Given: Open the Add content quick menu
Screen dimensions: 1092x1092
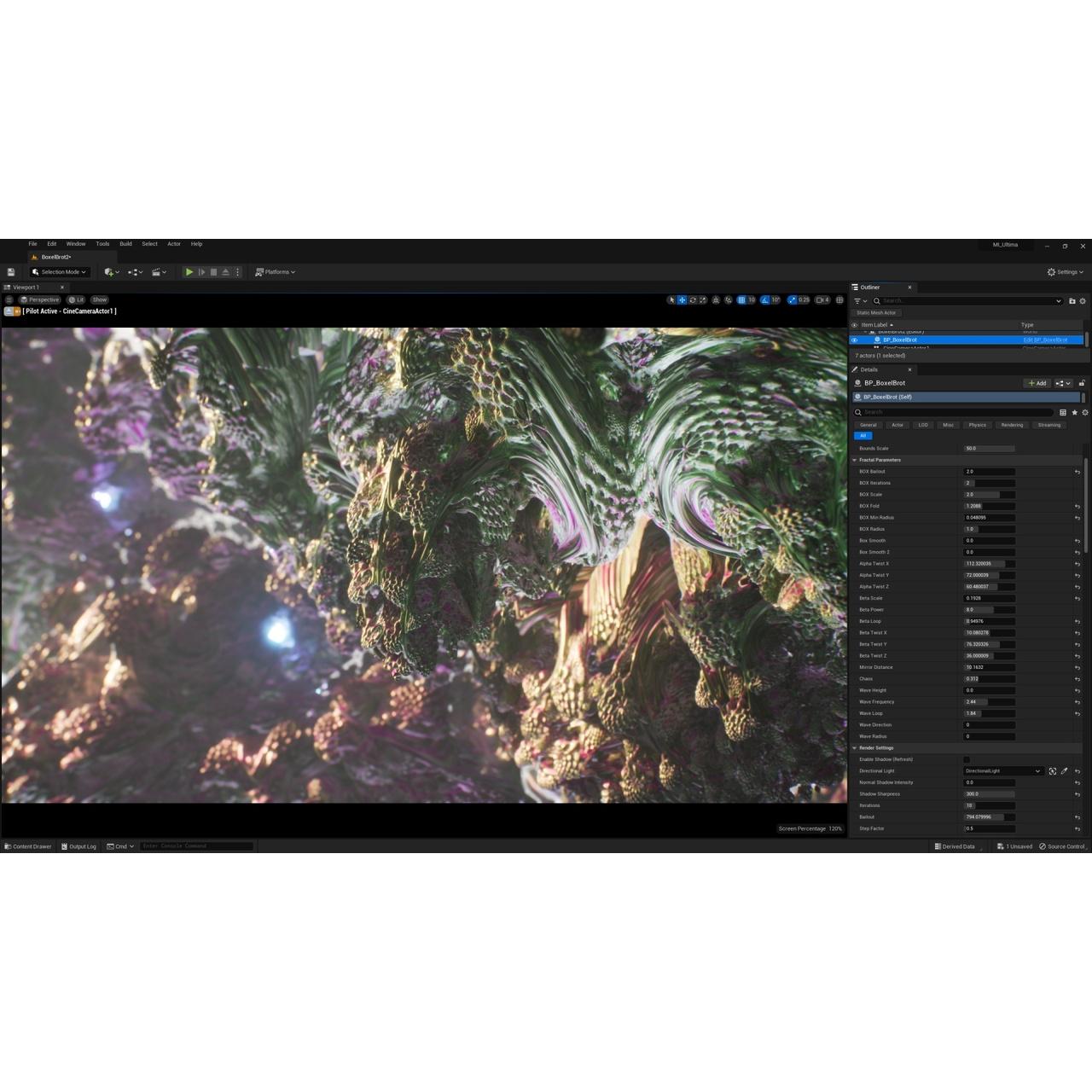Looking at the screenshot, I should click(111, 272).
